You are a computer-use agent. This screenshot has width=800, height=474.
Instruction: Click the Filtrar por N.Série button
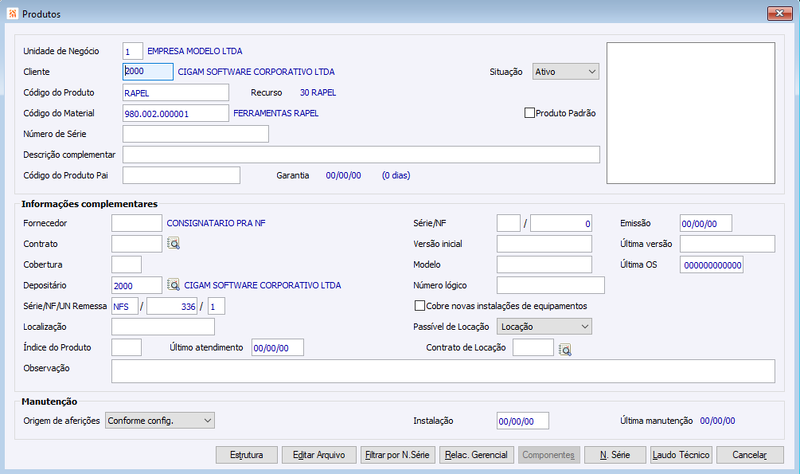[397, 455]
